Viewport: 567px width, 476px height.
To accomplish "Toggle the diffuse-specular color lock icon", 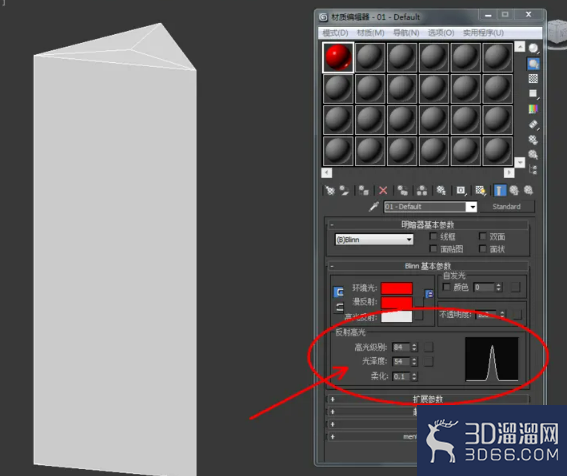I will tap(339, 307).
